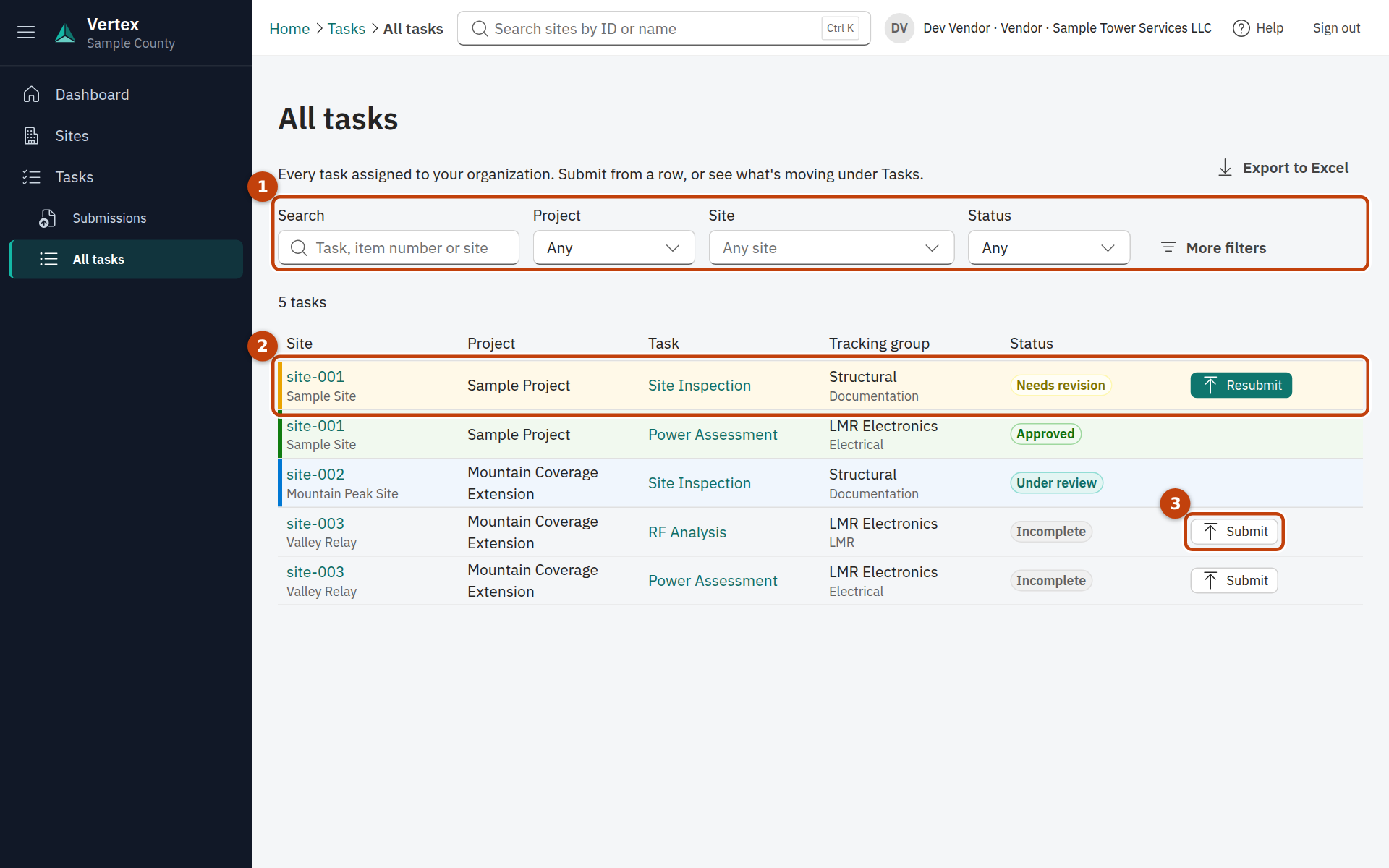Click the DV user avatar

[899, 28]
